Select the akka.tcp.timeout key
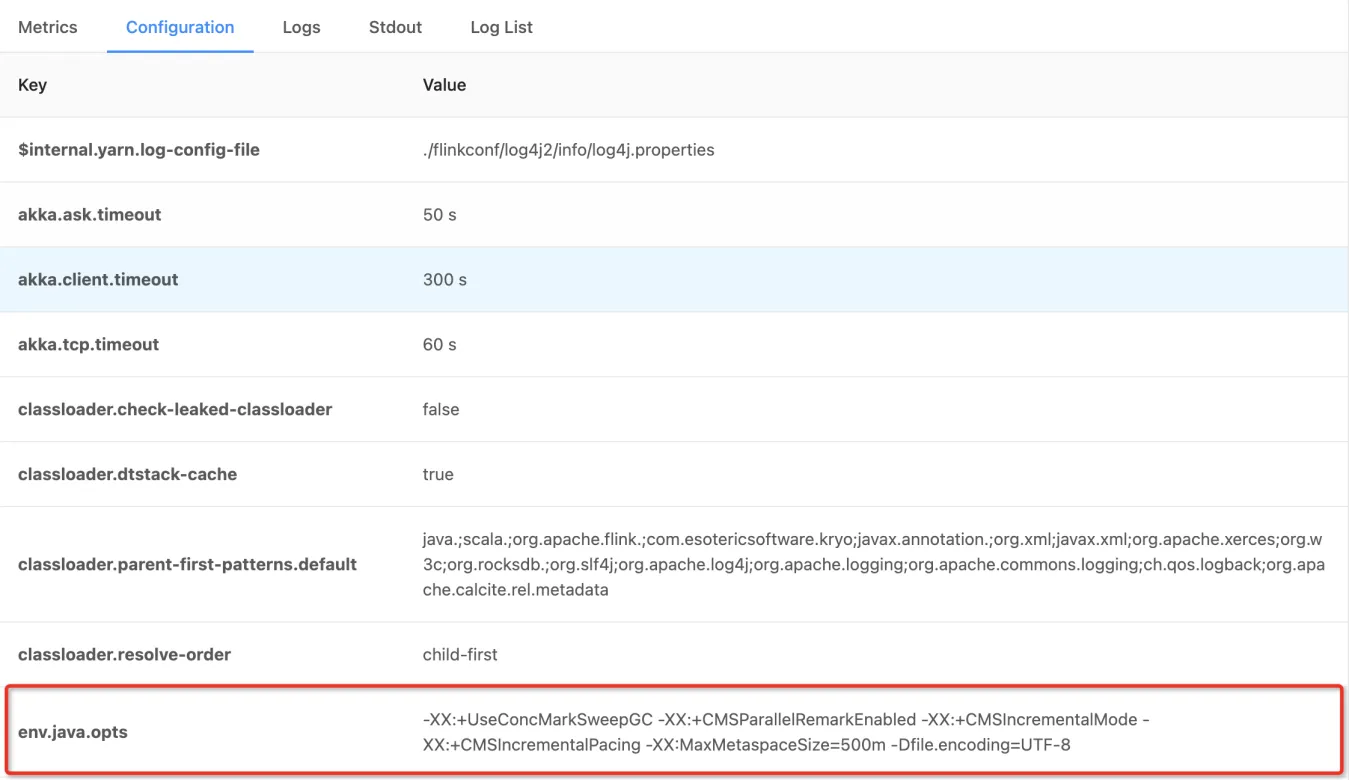This screenshot has height=780, width=1349. pos(89,345)
